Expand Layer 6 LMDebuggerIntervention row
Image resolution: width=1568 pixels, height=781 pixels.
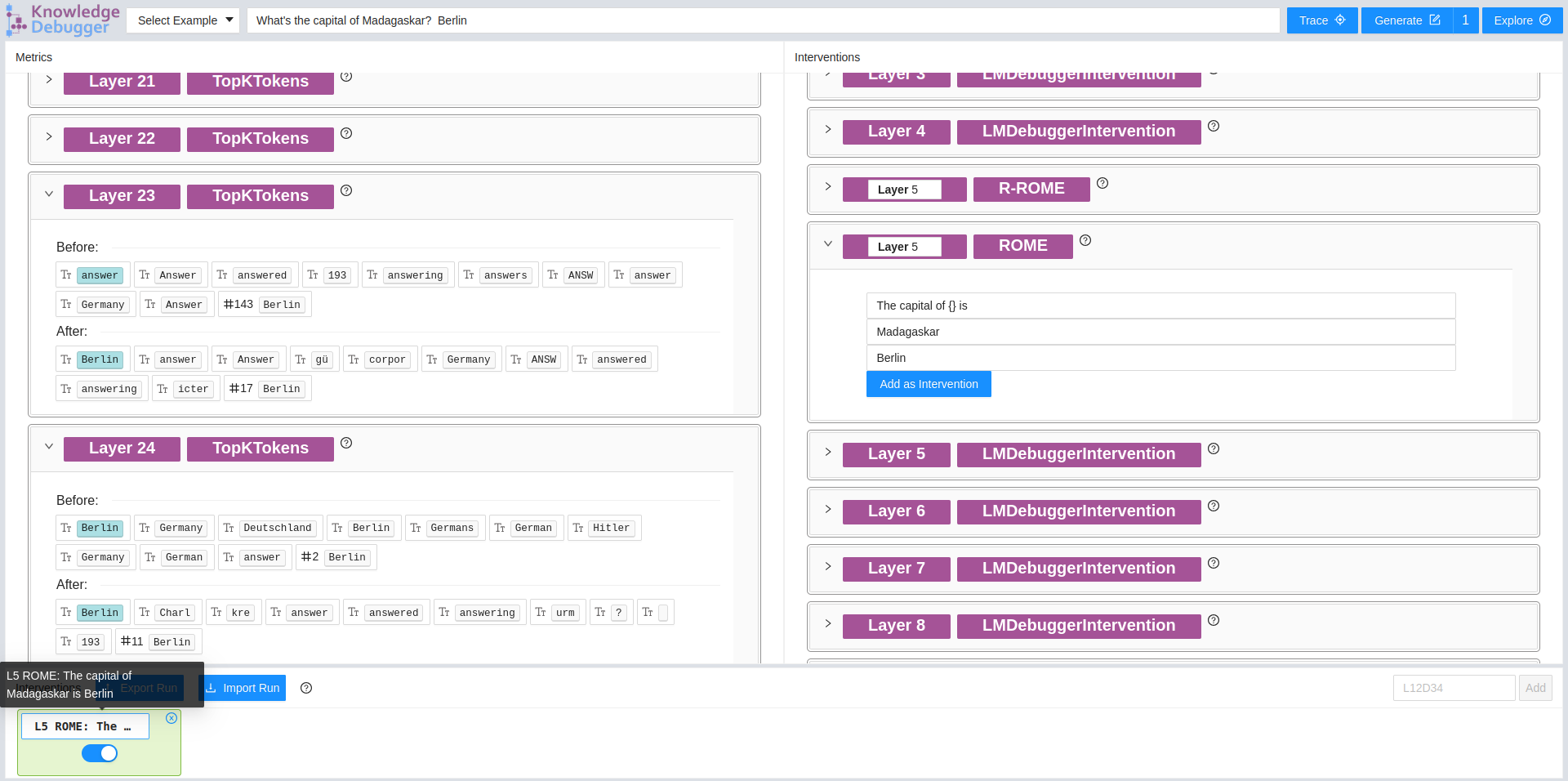click(828, 510)
